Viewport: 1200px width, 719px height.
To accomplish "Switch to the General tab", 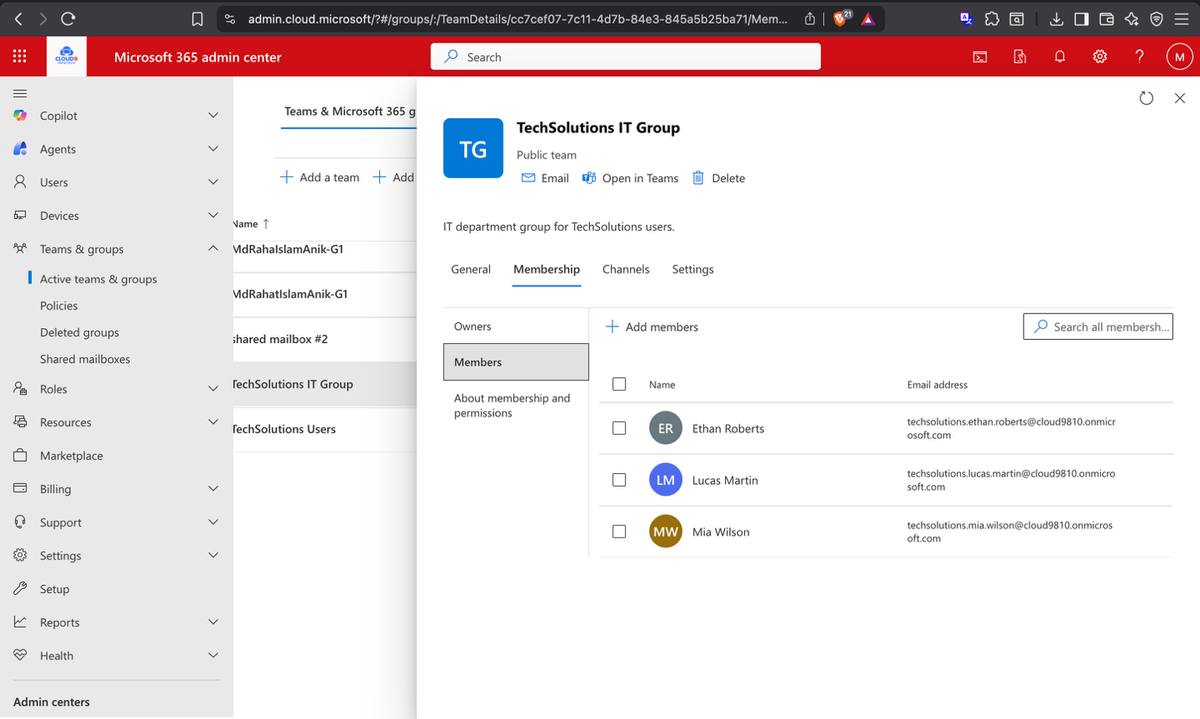I will point(471,269).
